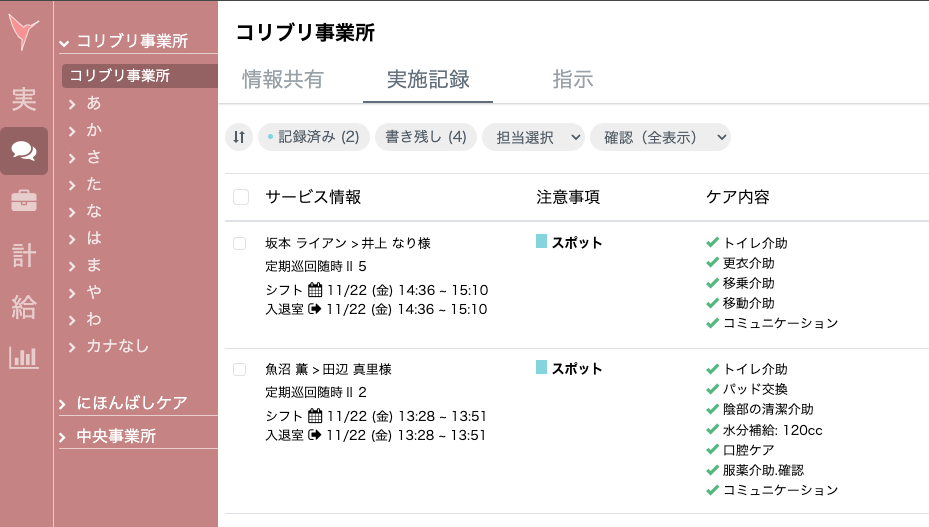
Task: Expand the わ group
Action: coord(72,320)
